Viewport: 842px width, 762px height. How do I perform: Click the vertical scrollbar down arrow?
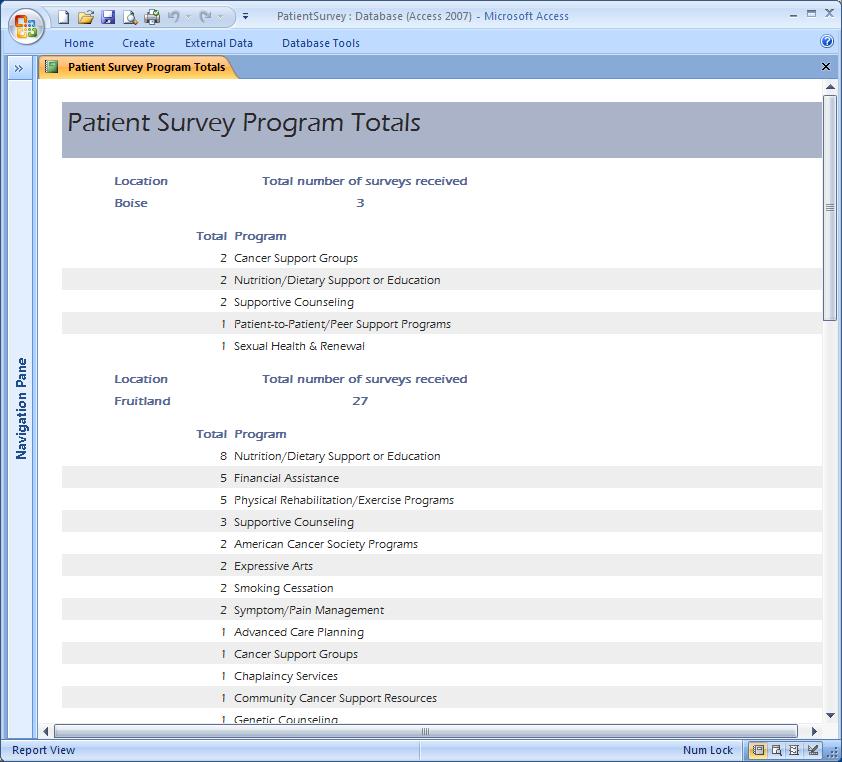pyautogui.click(x=830, y=716)
